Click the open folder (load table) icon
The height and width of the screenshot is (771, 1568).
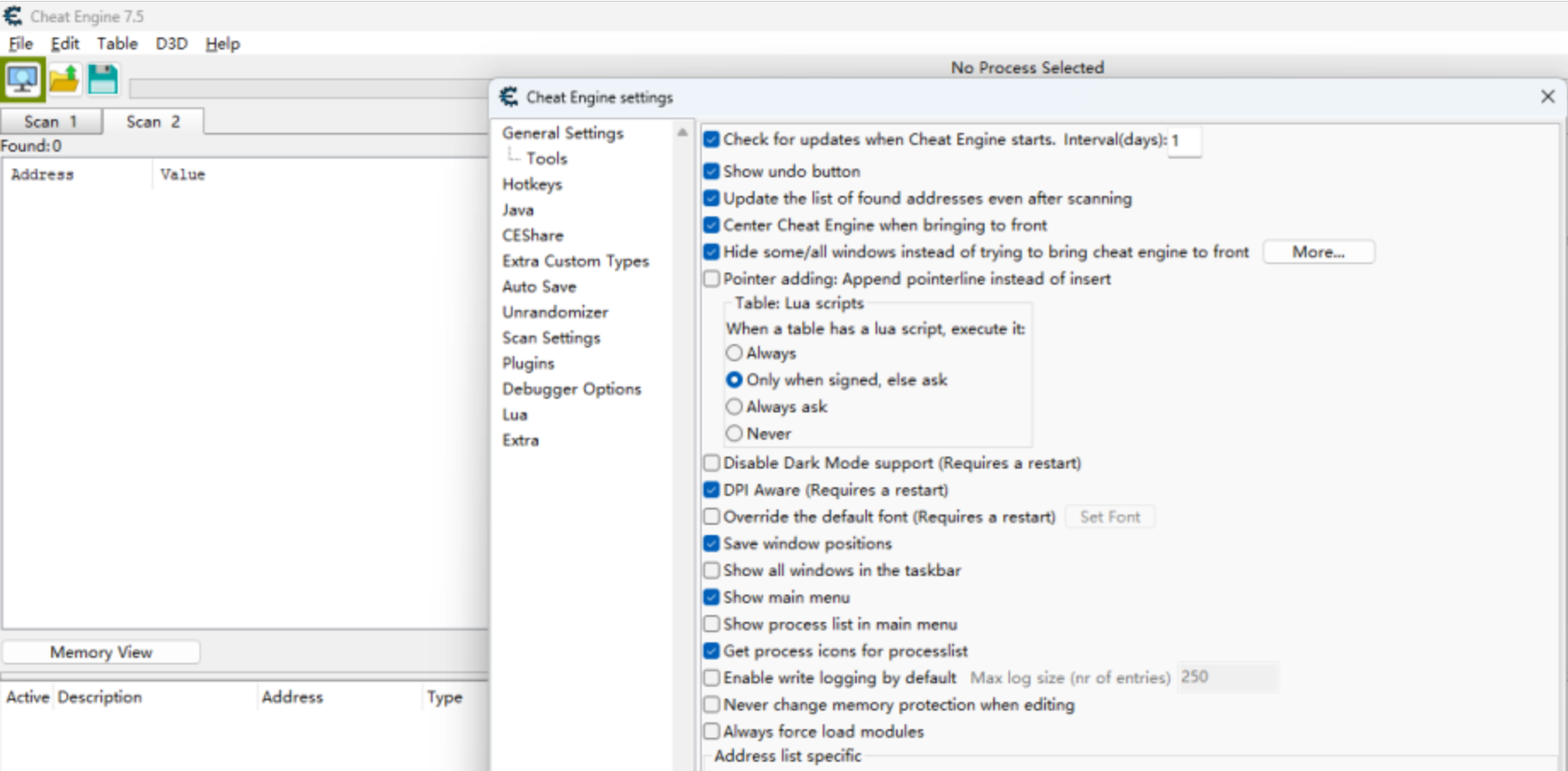[64, 80]
